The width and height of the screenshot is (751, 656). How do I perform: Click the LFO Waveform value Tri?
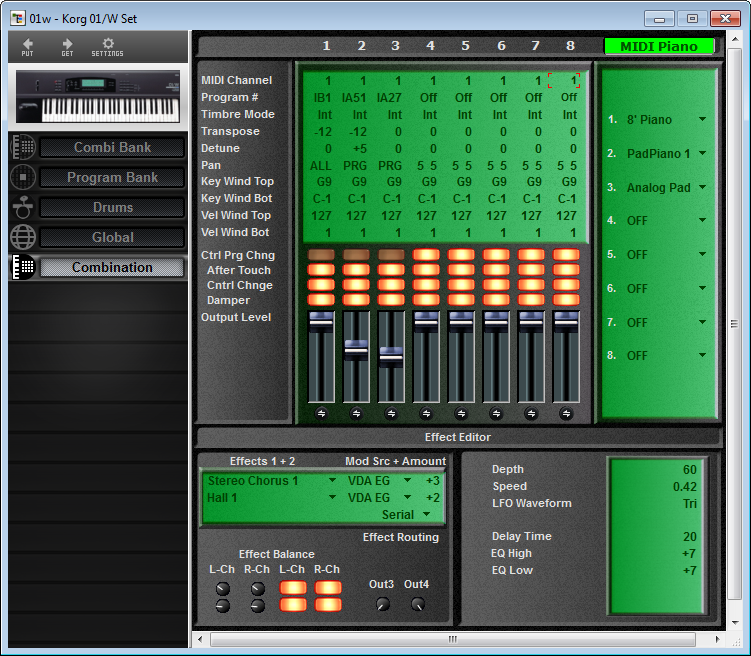[690, 504]
